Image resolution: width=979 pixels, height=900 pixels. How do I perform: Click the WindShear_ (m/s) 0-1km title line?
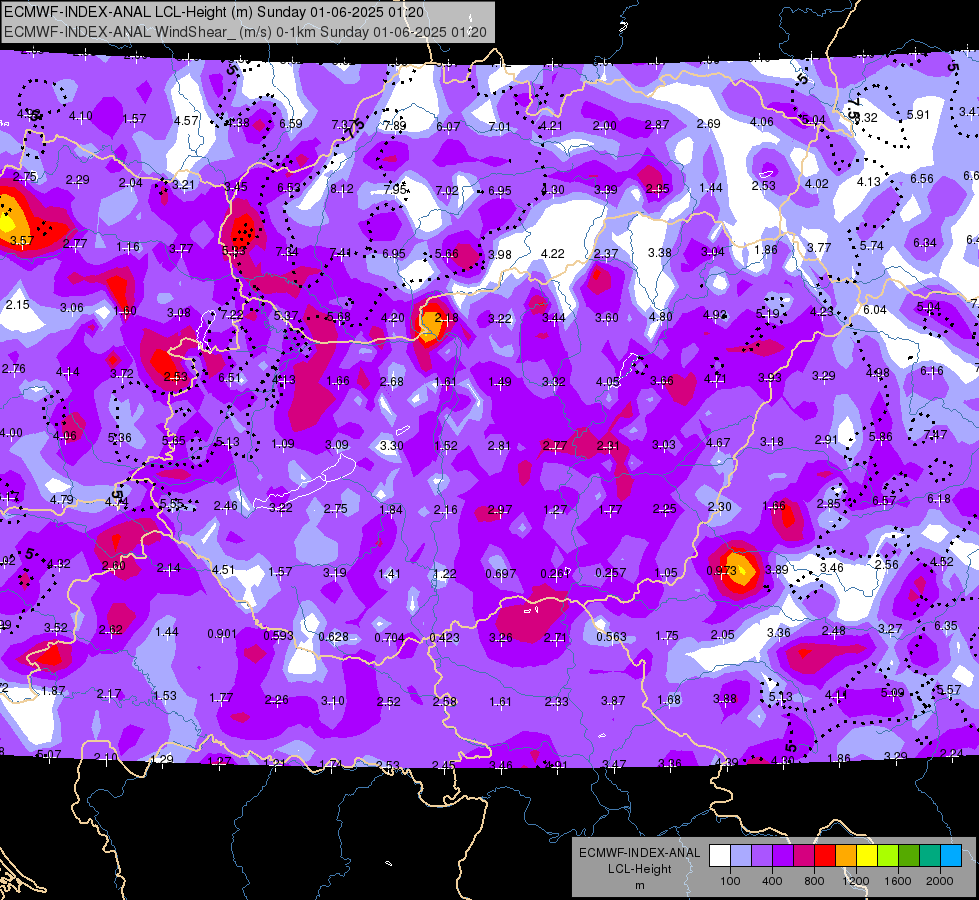coord(245,32)
